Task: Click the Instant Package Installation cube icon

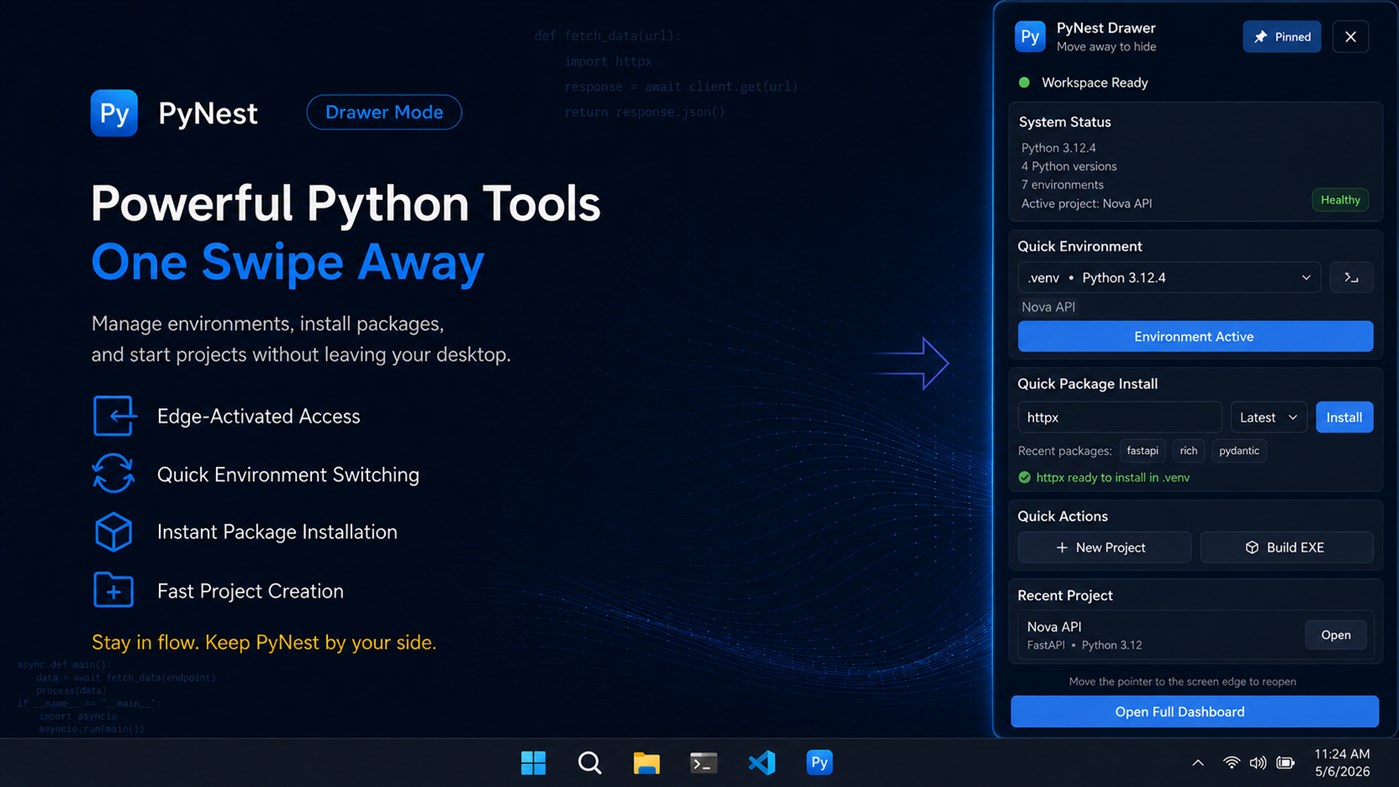Action: [113, 532]
